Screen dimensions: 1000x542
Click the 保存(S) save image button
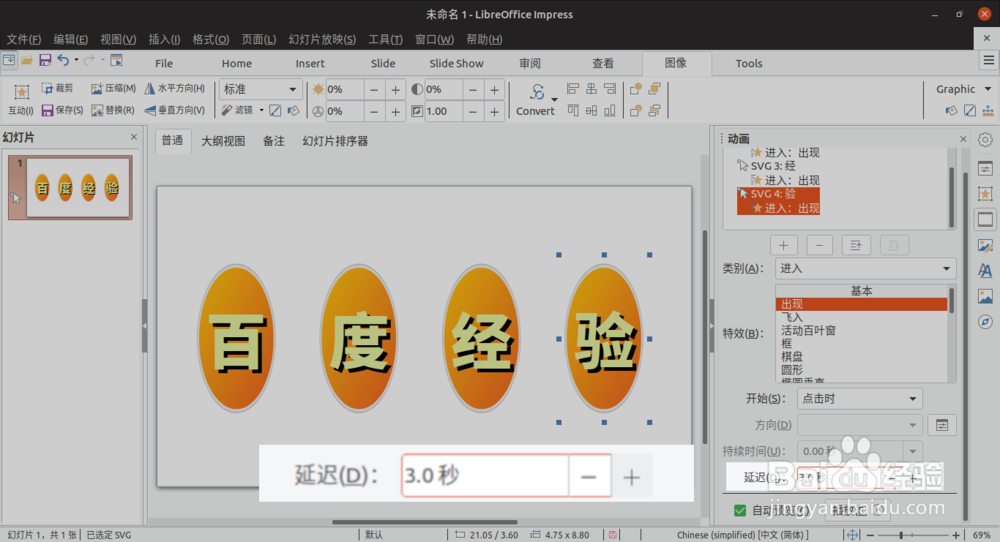tap(62, 110)
